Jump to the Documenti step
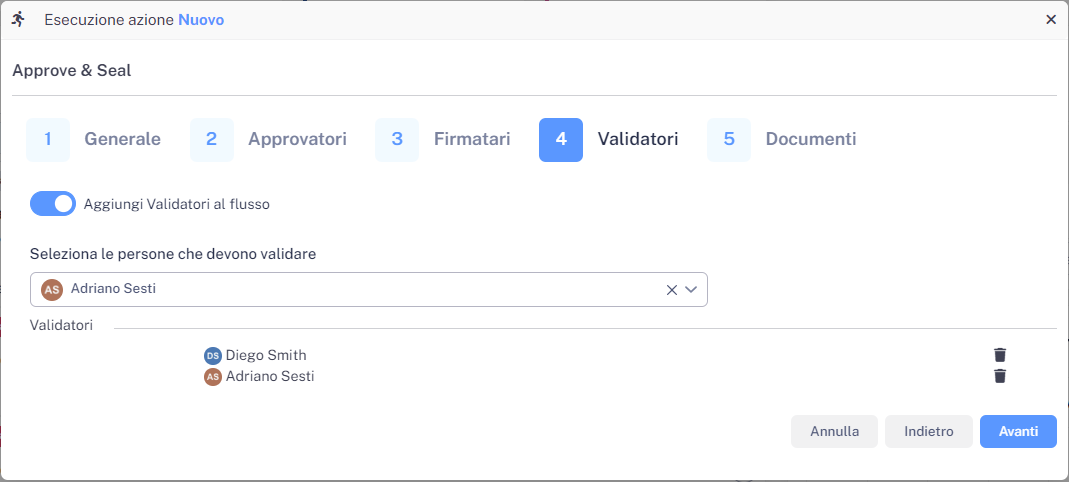The image size is (1069, 482). point(810,140)
